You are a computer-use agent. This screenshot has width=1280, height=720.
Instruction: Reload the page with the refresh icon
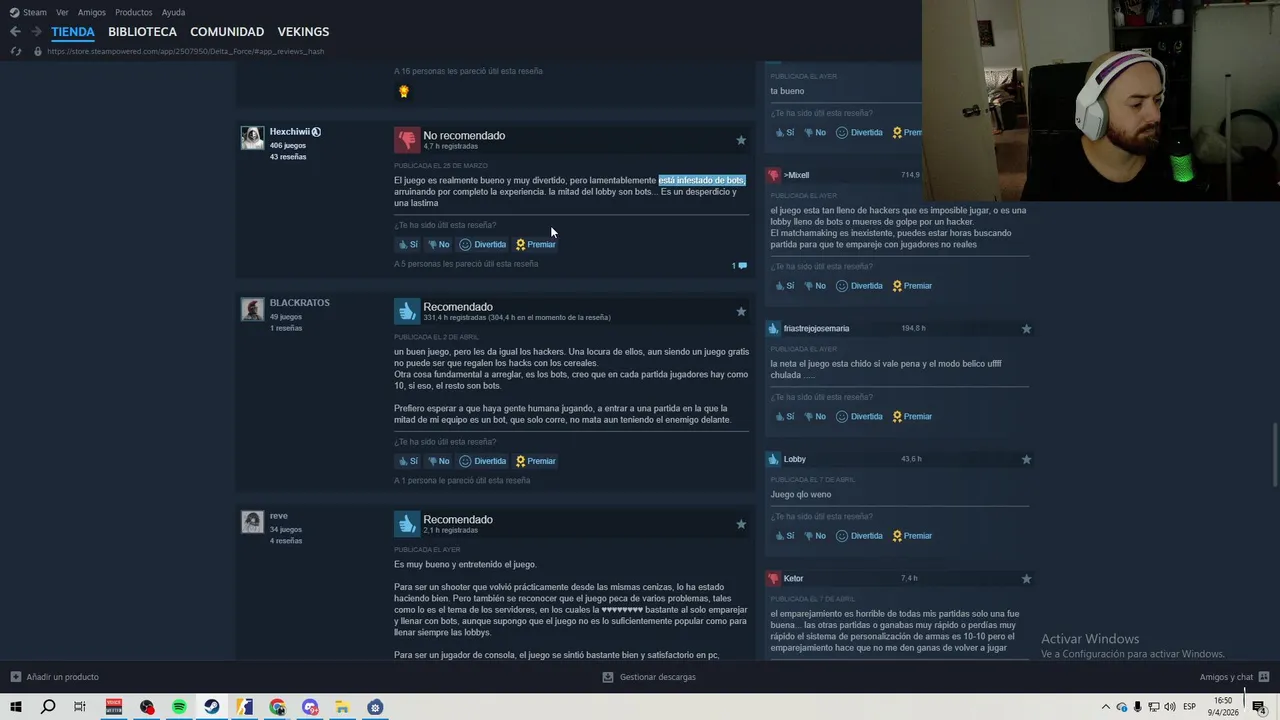[15, 51]
